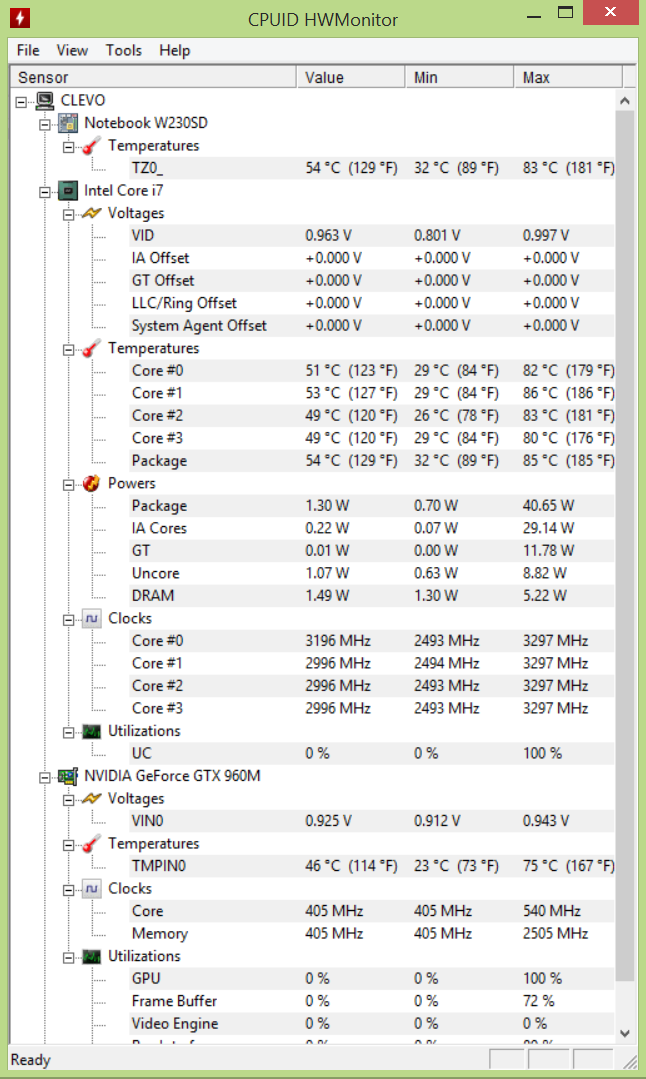Select the Package power row at 1.30 W

click(x=372, y=506)
